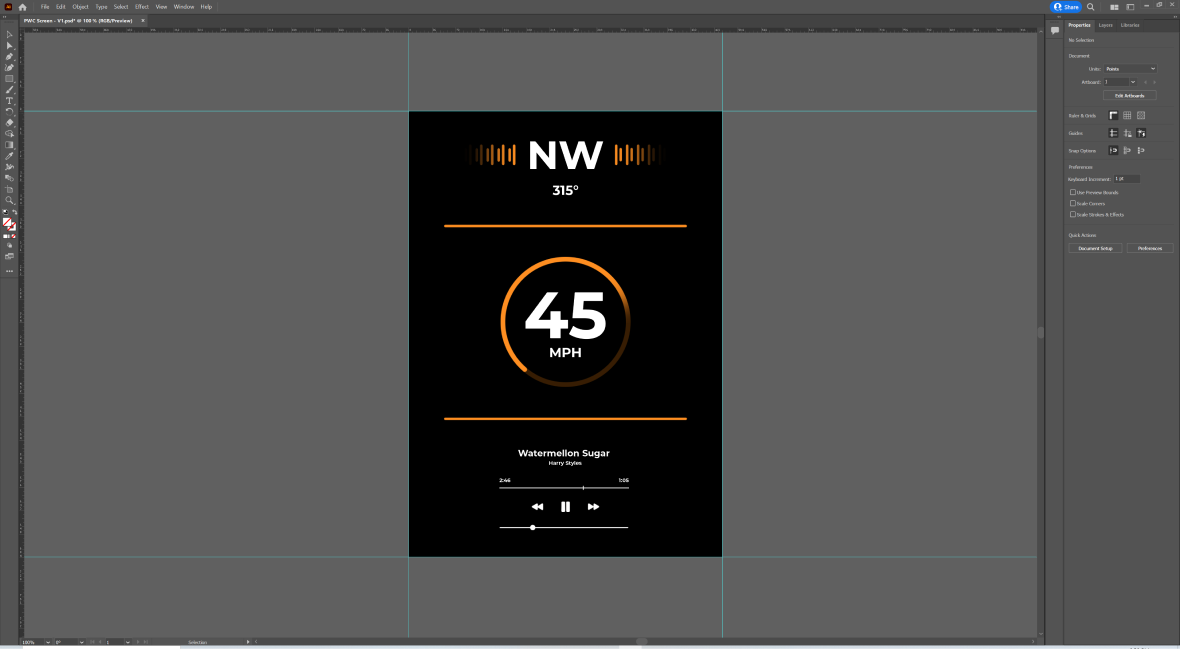Open Arrange Documents icon
The height and width of the screenshot is (649, 1180).
[x=1115, y=7]
